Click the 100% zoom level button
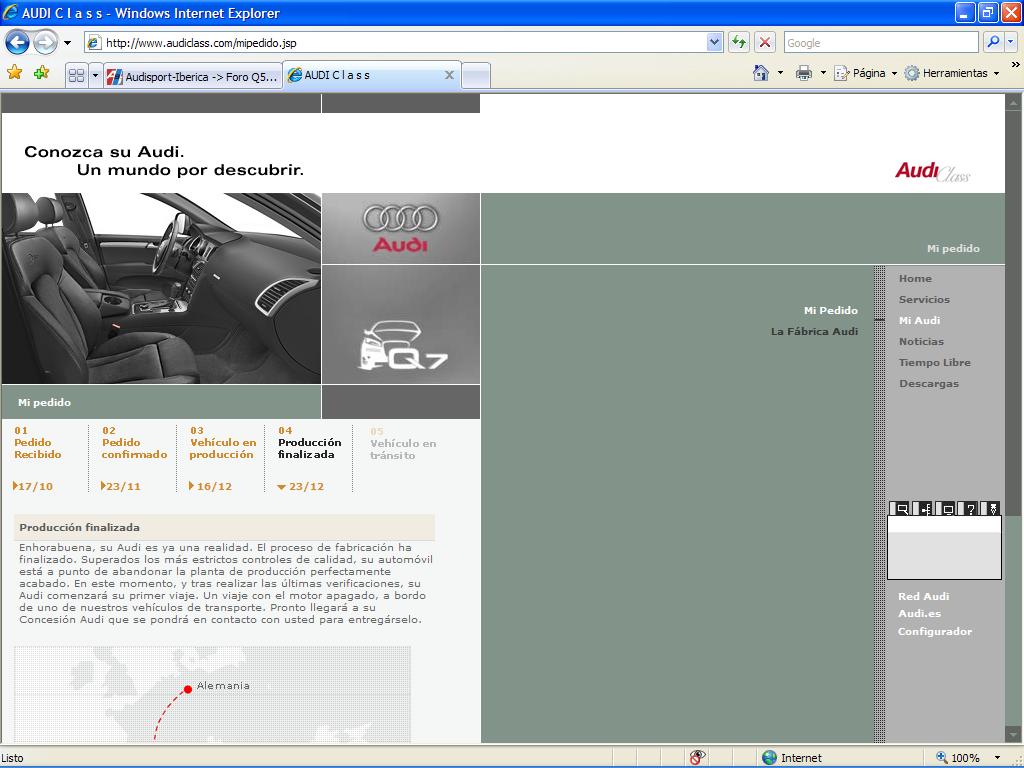Screen dimensions: 1024x768 click(958, 758)
